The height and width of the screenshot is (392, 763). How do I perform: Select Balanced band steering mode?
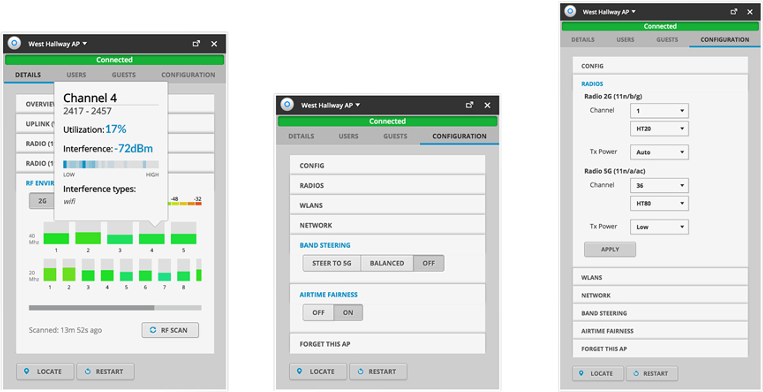387,263
